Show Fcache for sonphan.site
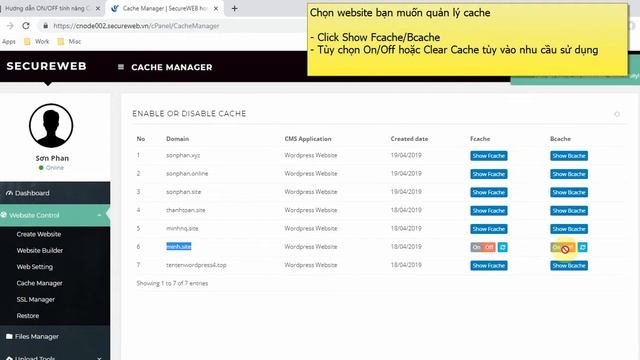The height and width of the screenshot is (360, 640). pyautogui.click(x=489, y=192)
